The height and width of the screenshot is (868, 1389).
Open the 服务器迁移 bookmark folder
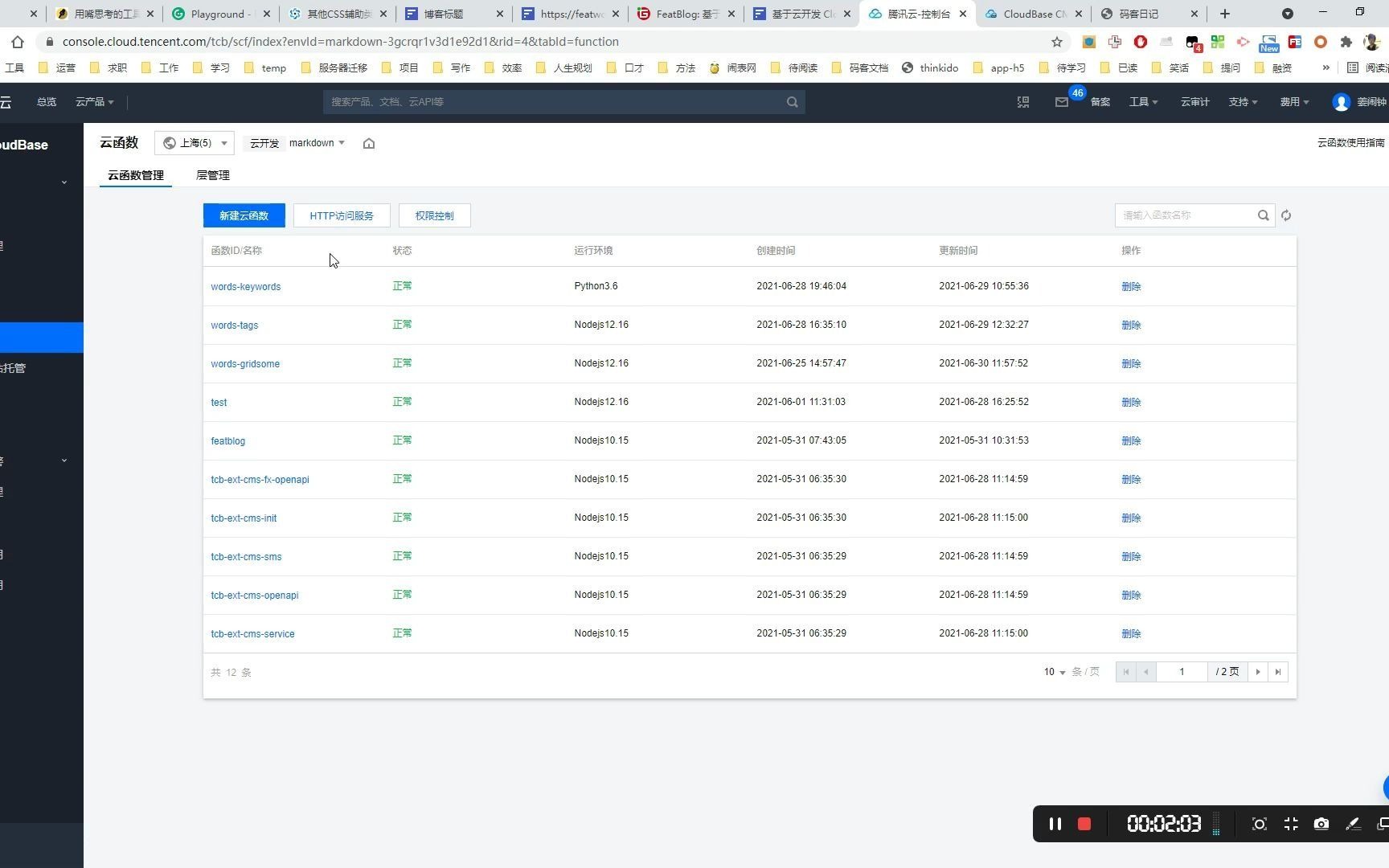click(334, 68)
